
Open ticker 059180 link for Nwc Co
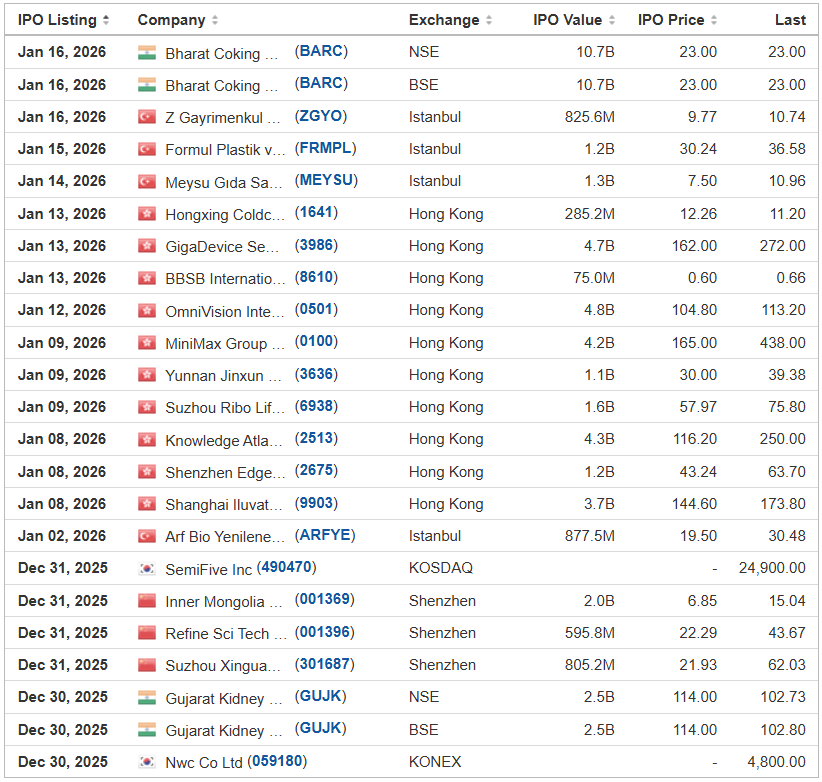pyautogui.click(x=277, y=761)
